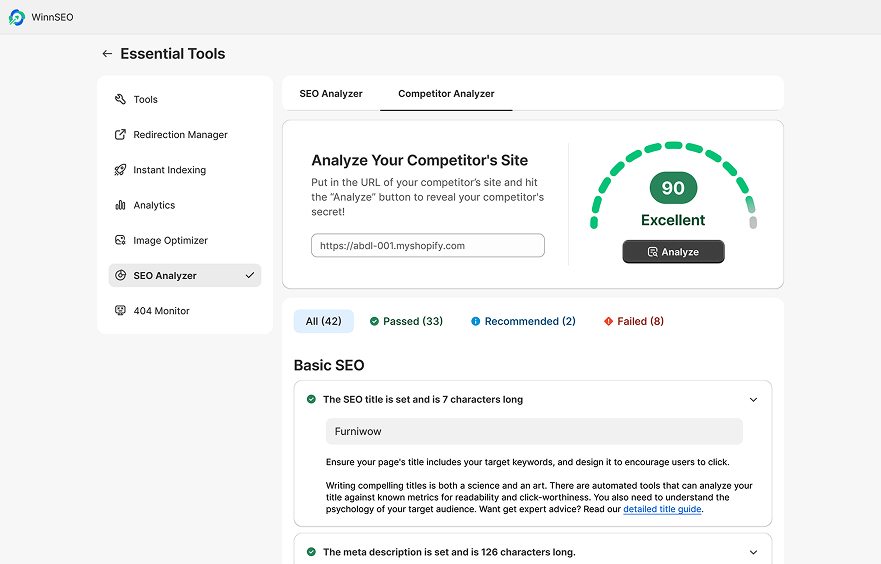
Task: Open Redirection Manager in the sidebar
Action: coord(185,135)
